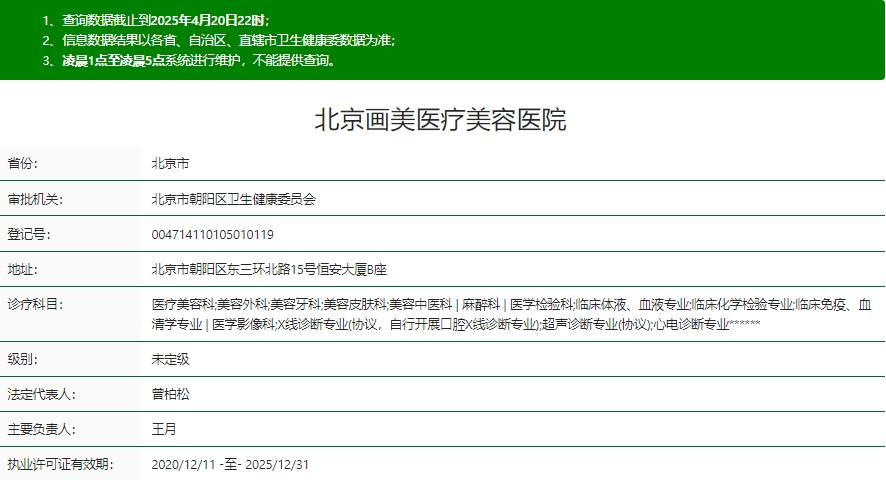This screenshot has height=480, width=886.
Task: Select legal representative name 曾柏松
Action: [170, 394]
